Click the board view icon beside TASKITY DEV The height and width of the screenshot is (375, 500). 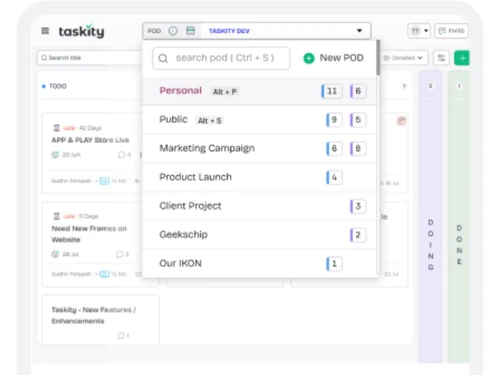[190, 31]
